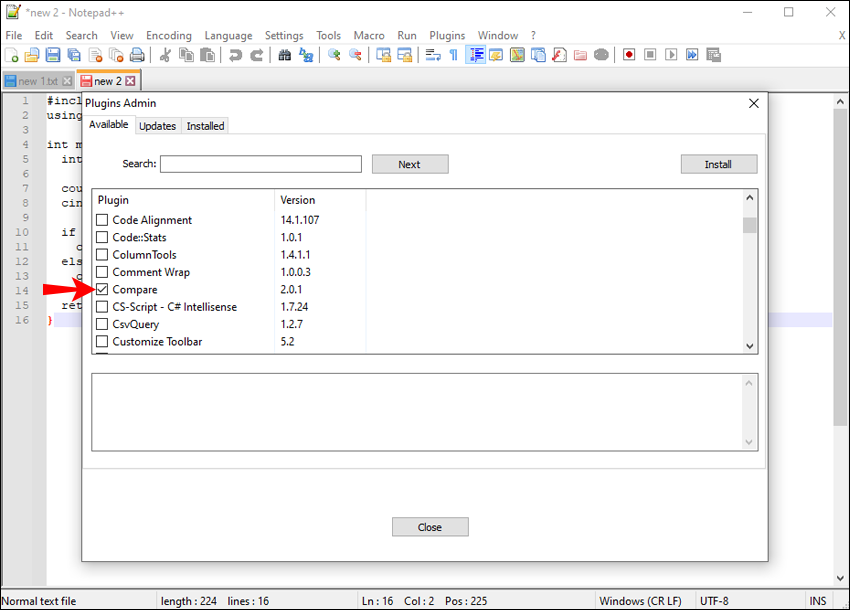
Task: Open Find with the binoculars icon
Action: pos(285,55)
